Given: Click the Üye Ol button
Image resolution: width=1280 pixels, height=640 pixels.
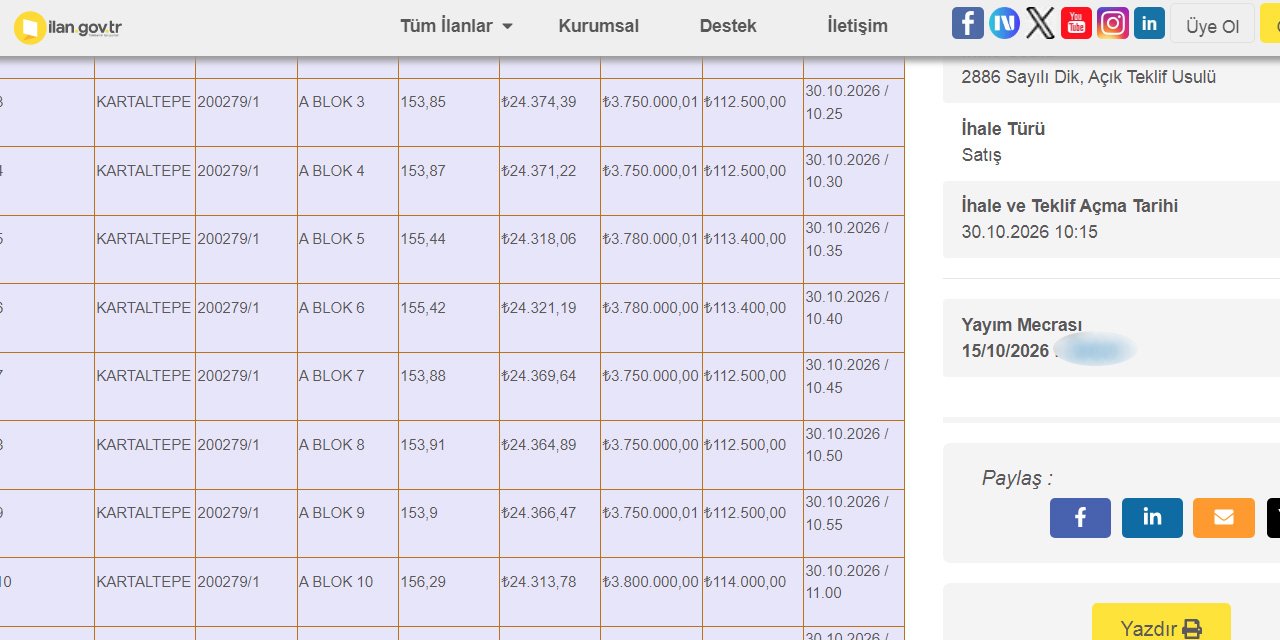Looking at the screenshot, I should coord(1212,27).
